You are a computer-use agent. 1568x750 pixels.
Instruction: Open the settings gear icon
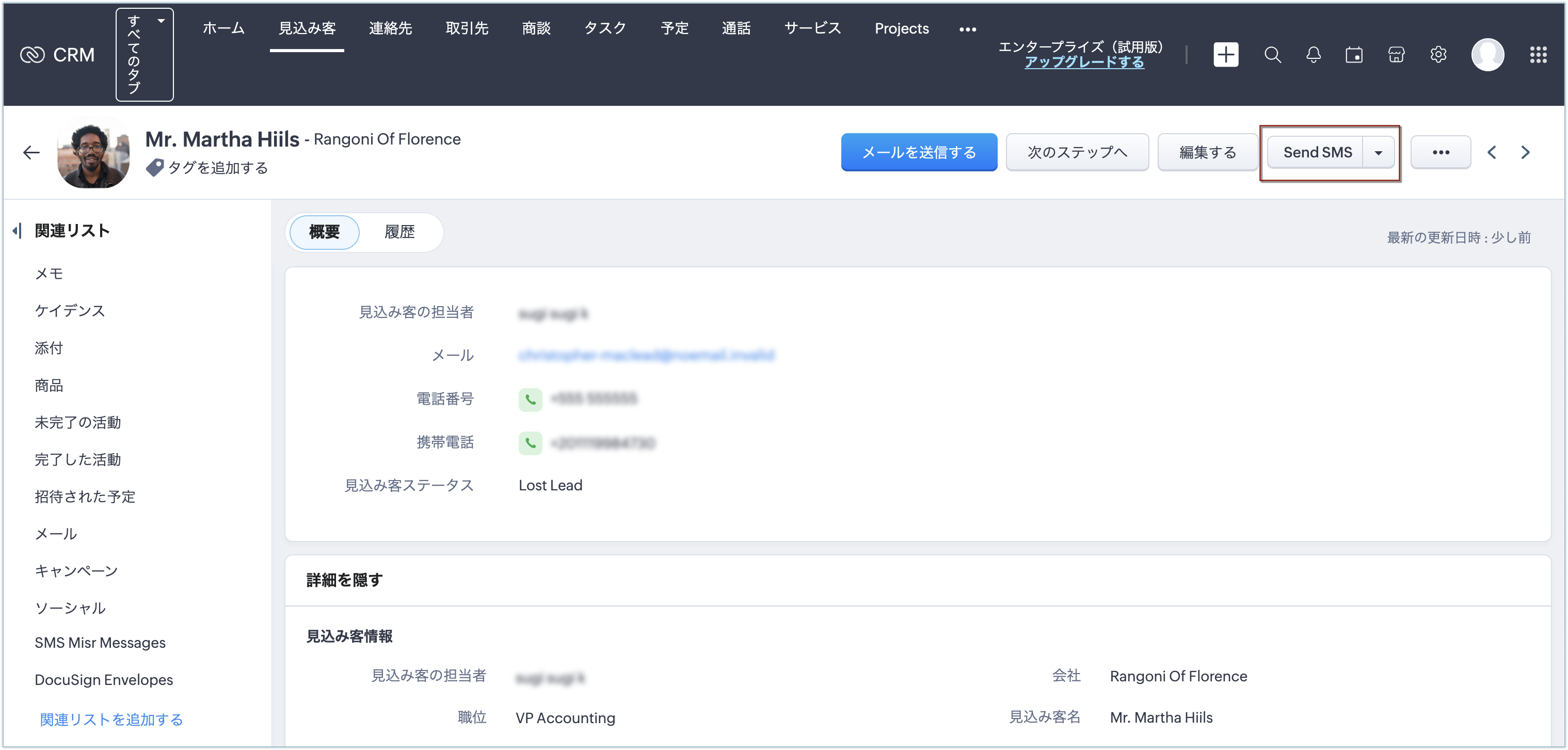coord(1438,55)
